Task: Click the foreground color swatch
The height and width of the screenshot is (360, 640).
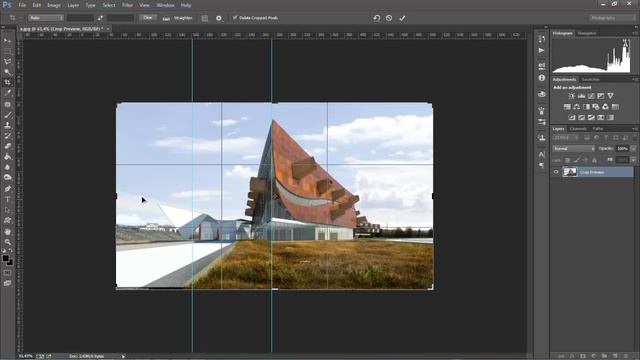Action: [6, 258]
